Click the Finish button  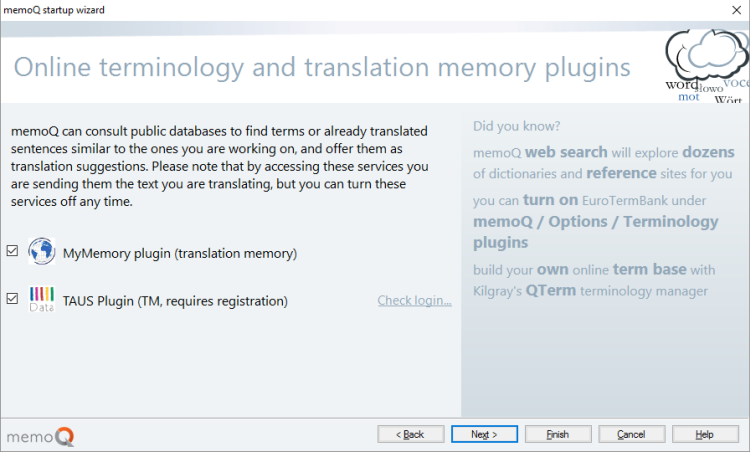coord(558,434)
